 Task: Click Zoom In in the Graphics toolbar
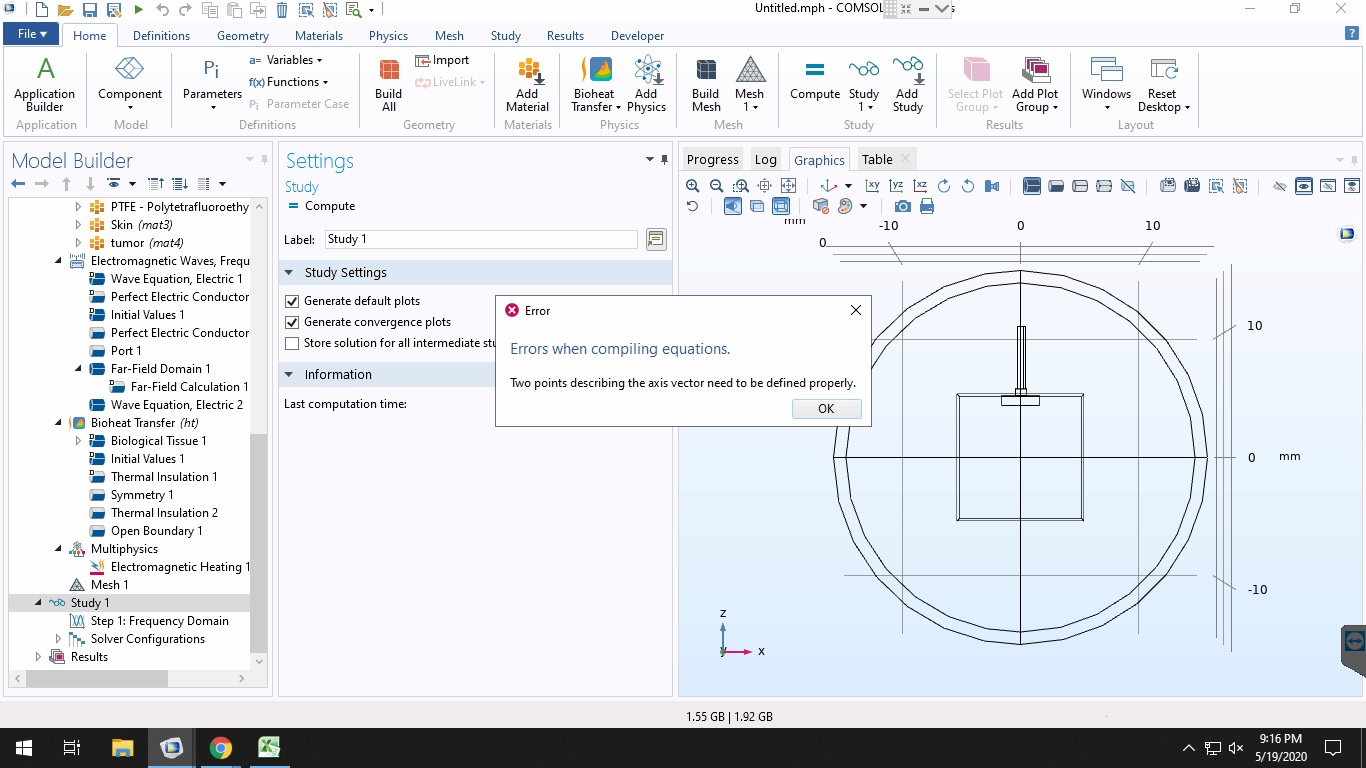point(692,186)
